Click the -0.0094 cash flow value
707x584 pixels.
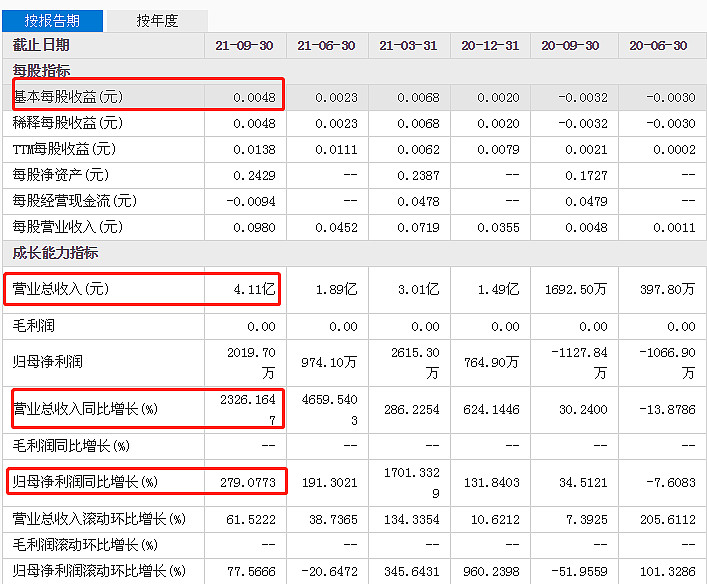point(251,201)
